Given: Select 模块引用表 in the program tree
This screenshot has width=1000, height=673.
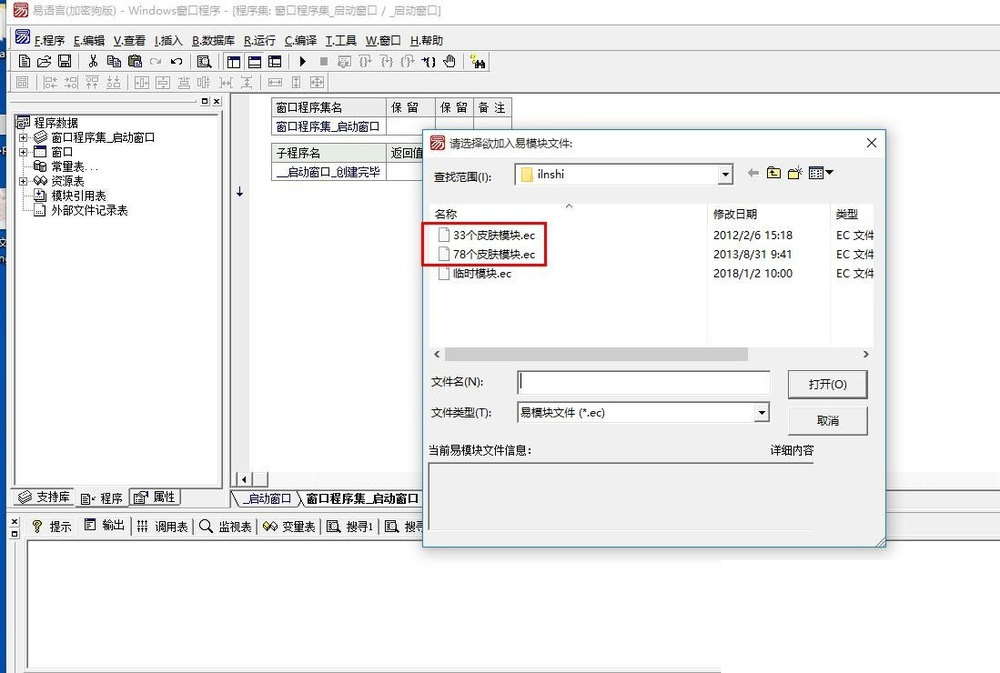Looking at the screenshot, I should coord(78,196).
